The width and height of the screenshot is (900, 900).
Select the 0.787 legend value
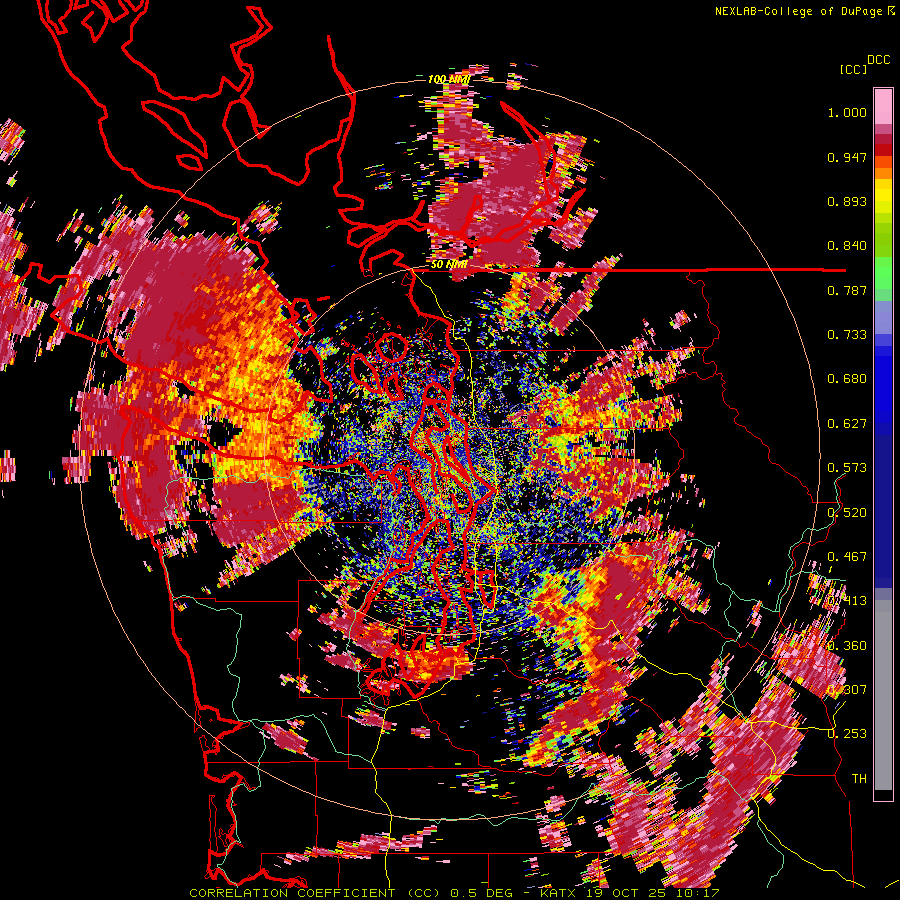(x=847, y=290)
